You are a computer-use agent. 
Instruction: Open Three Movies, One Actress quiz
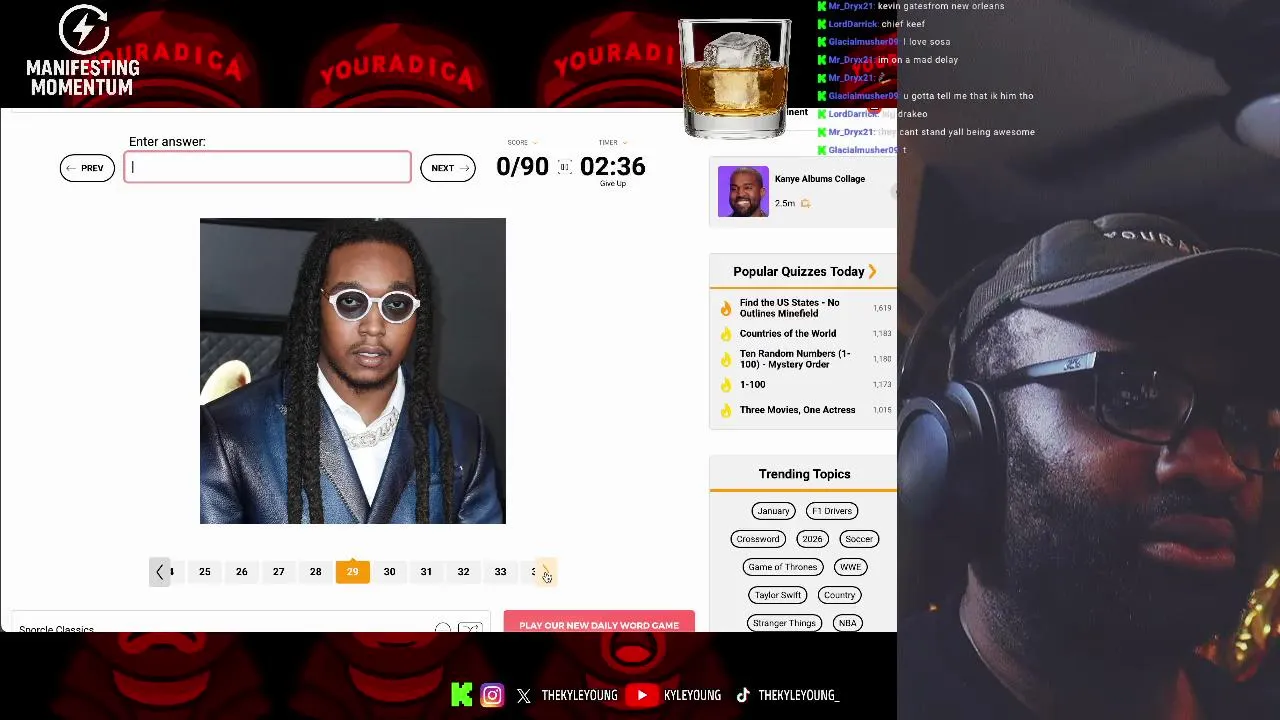coord(797,410)
